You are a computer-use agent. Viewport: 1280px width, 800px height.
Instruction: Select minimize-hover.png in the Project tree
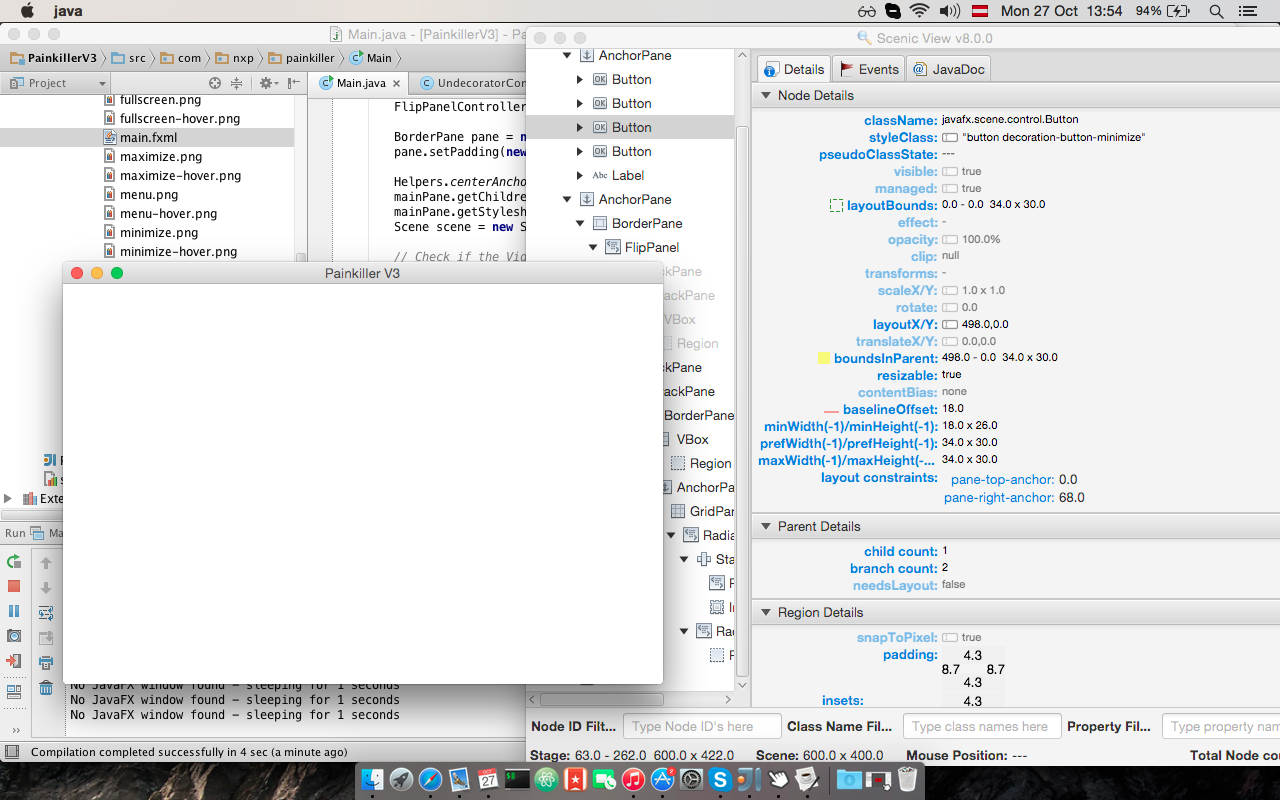(178, 251)
